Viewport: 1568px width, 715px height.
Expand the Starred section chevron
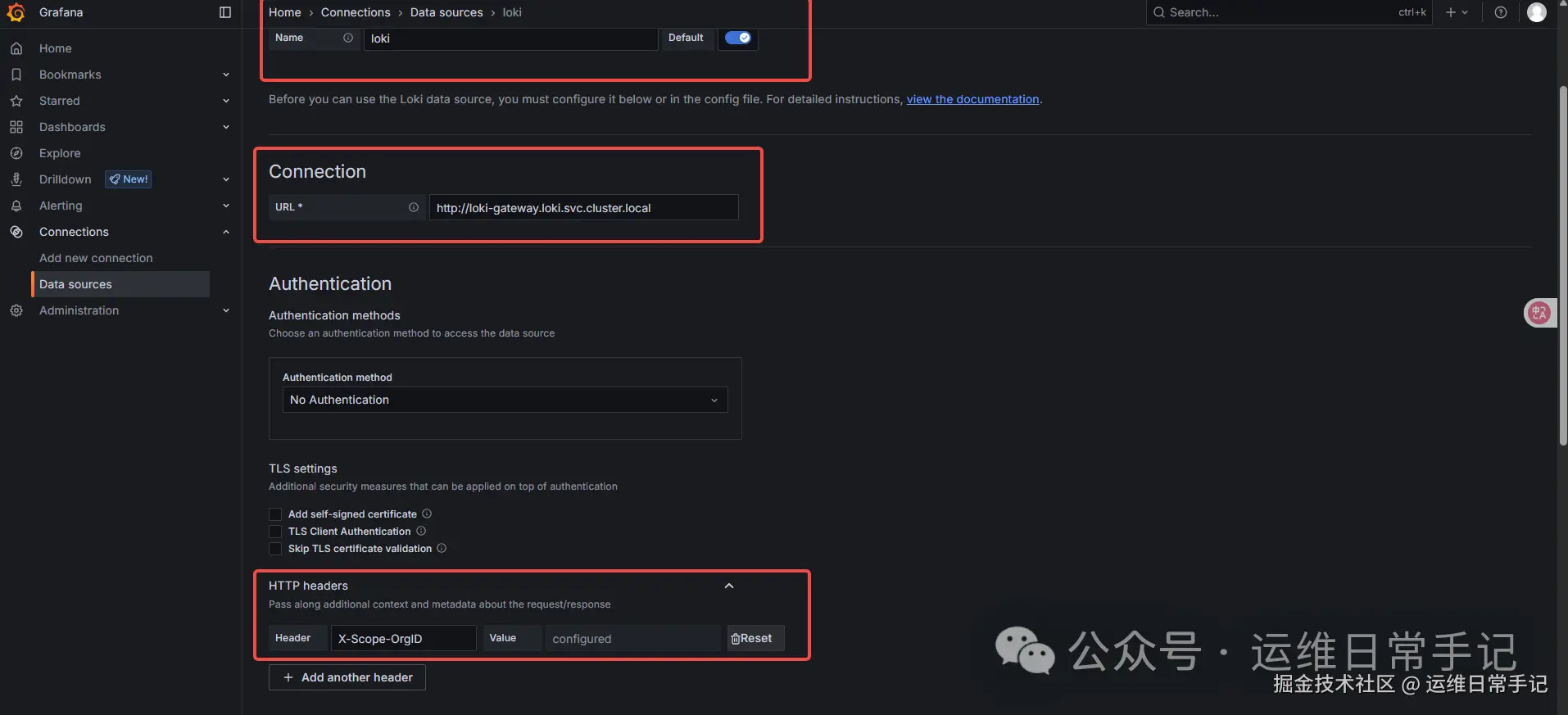226,101
